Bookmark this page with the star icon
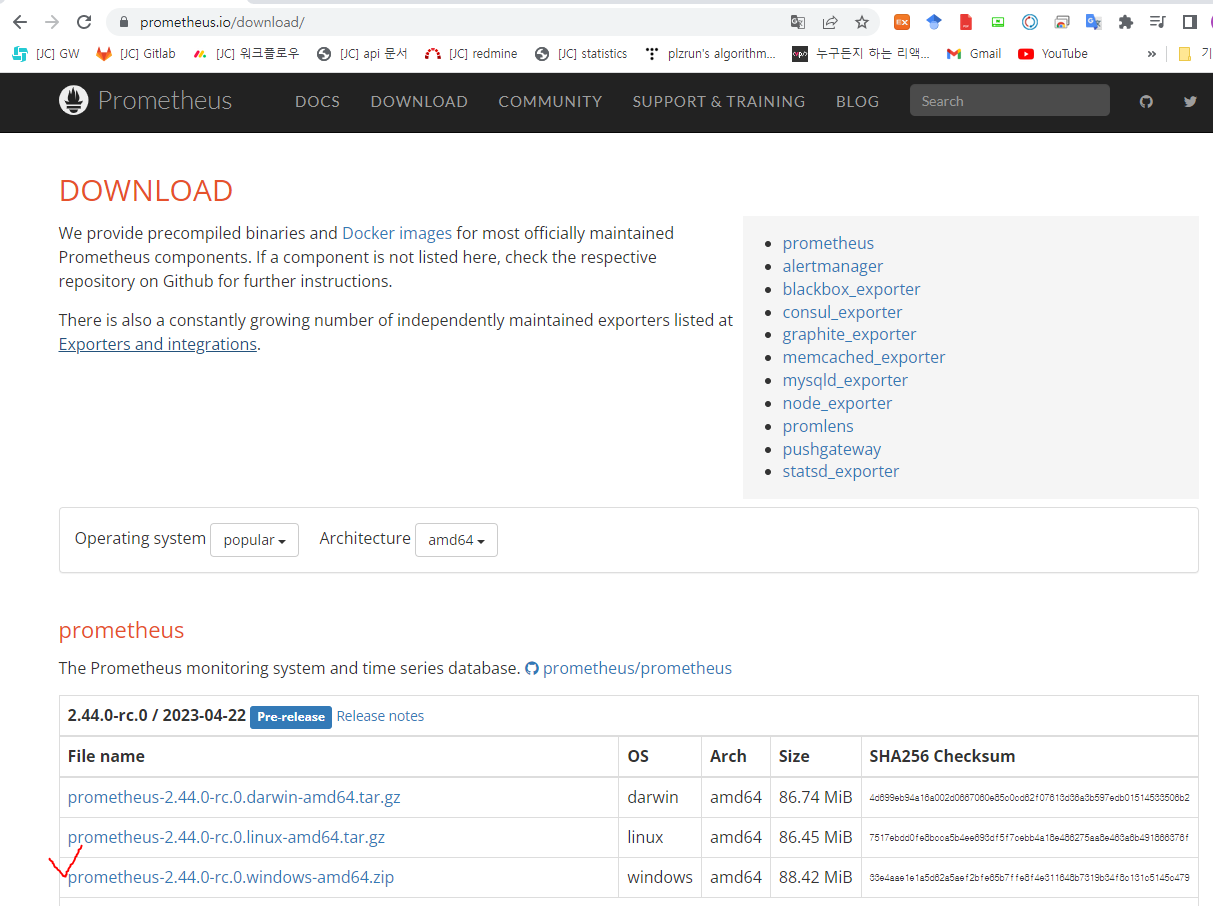Viewport: 1213px width, 906px height. pyautogui.click(x=861, y=22)
